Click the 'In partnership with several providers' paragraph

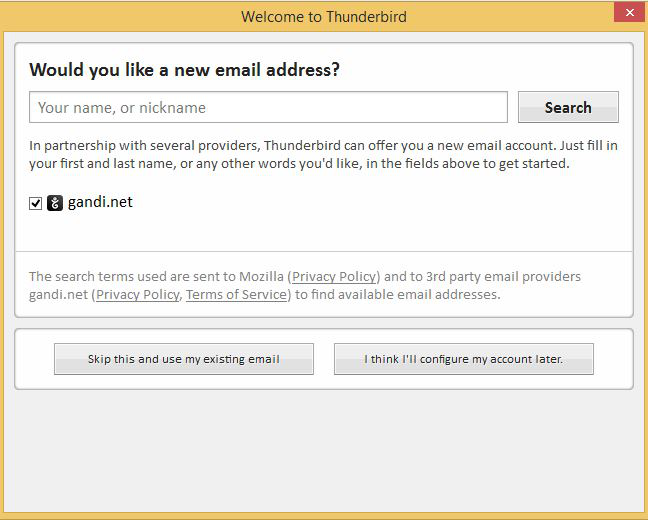(x=323, y=155)
